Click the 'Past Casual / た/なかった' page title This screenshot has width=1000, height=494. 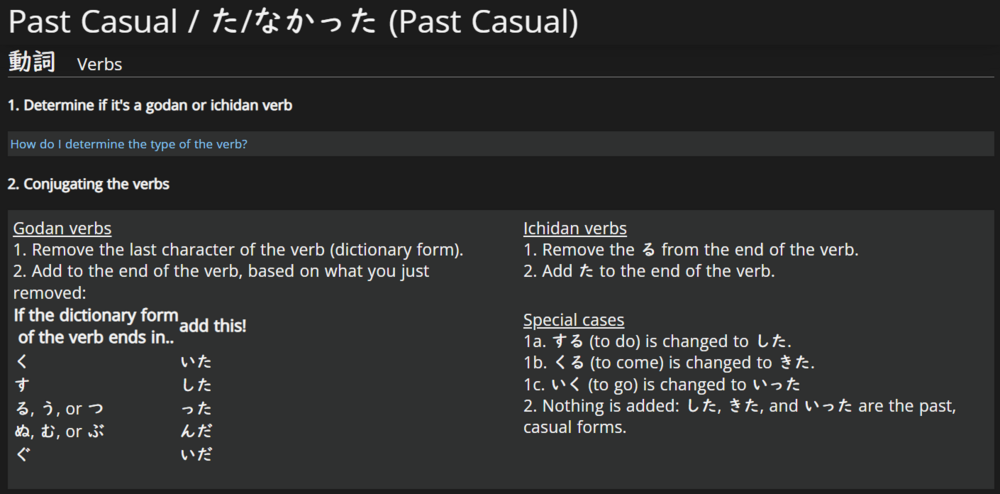[293, 22]
